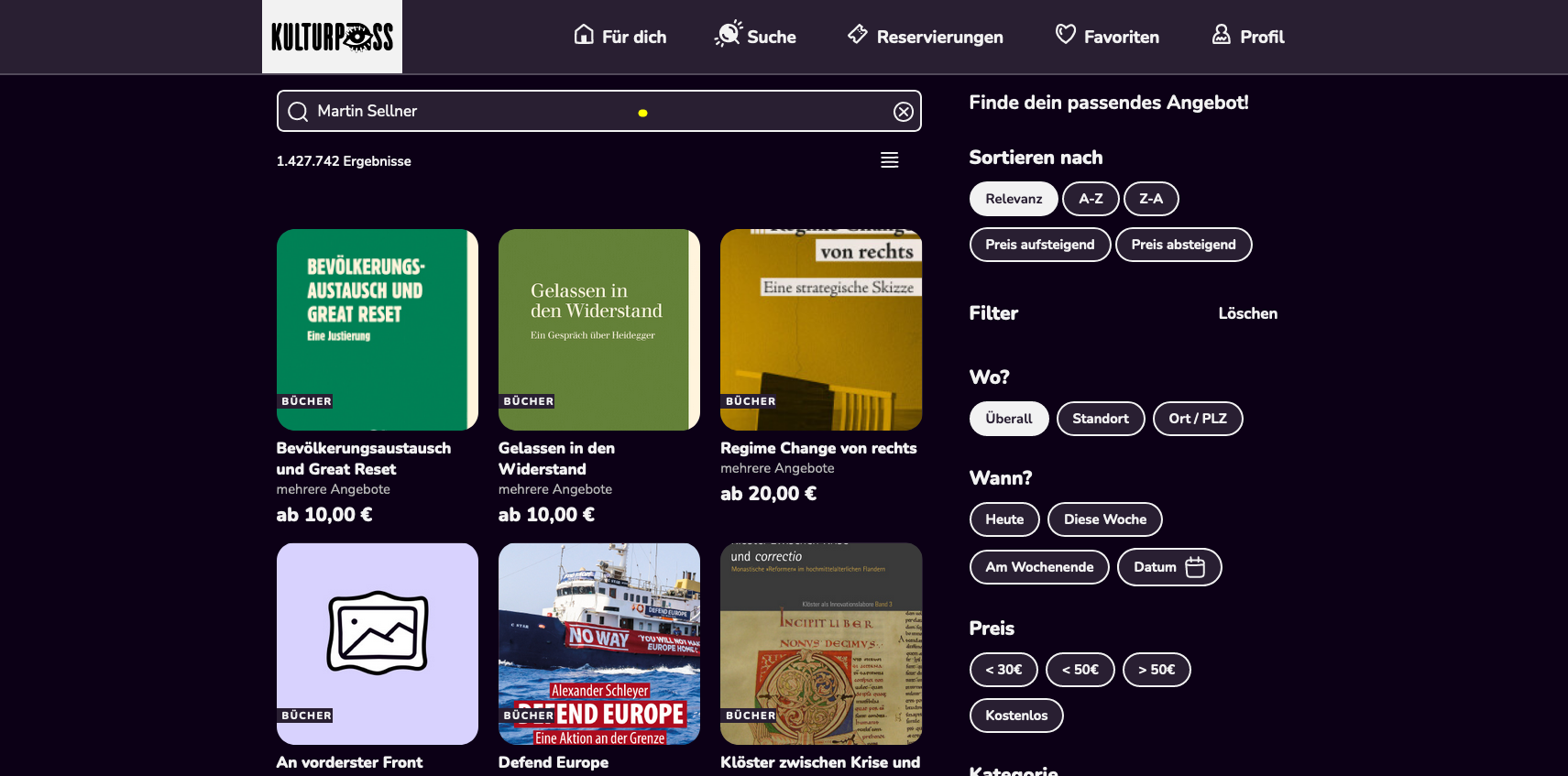Filter by Diese Woche
The width and height of the screenshot is (1568, 776).
[x=1105, y=519]
